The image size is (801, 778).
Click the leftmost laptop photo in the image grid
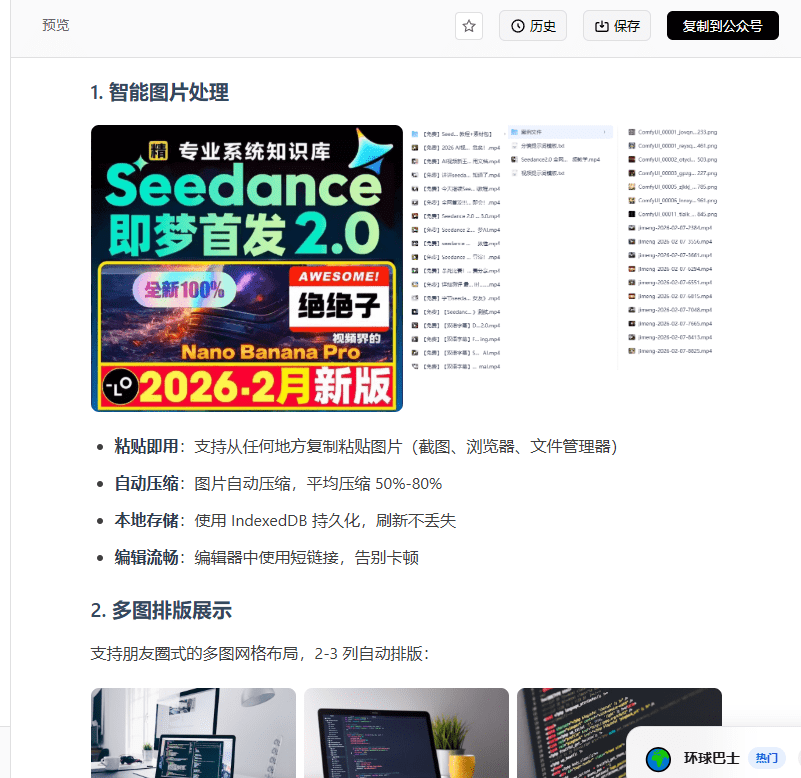193,733
